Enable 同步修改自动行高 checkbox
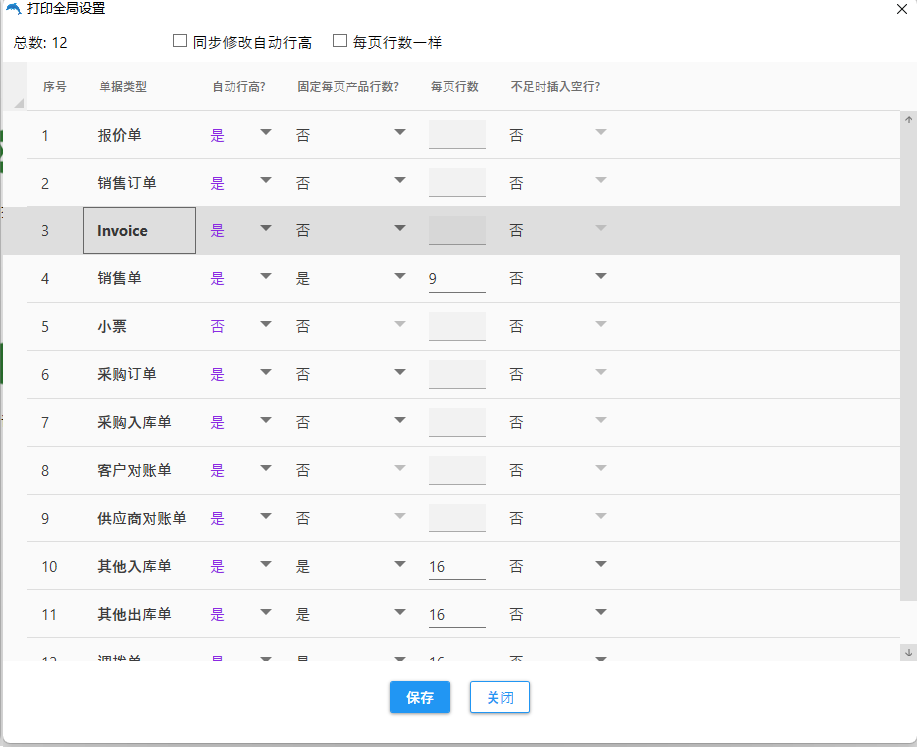Image resolution: width=917 pixels, height=747 pixels. point(180,42)
